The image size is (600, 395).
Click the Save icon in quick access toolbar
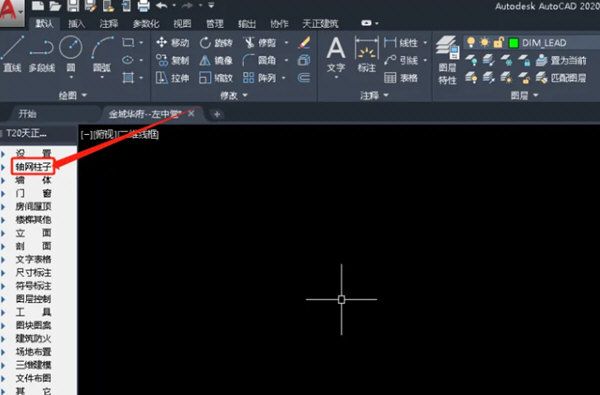point(73,5)
